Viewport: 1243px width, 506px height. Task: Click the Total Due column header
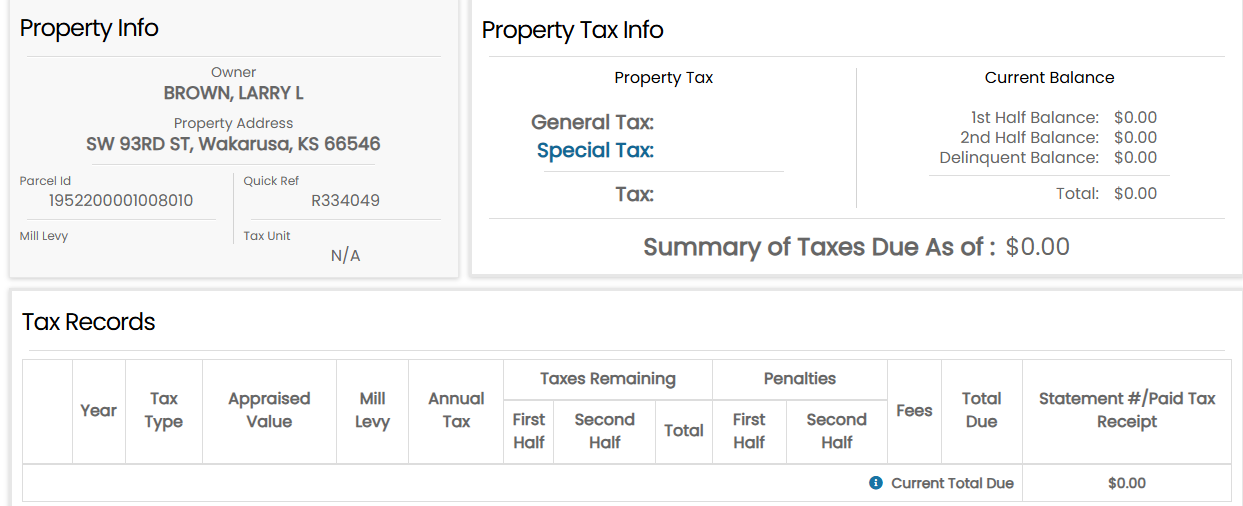point(981,410)
